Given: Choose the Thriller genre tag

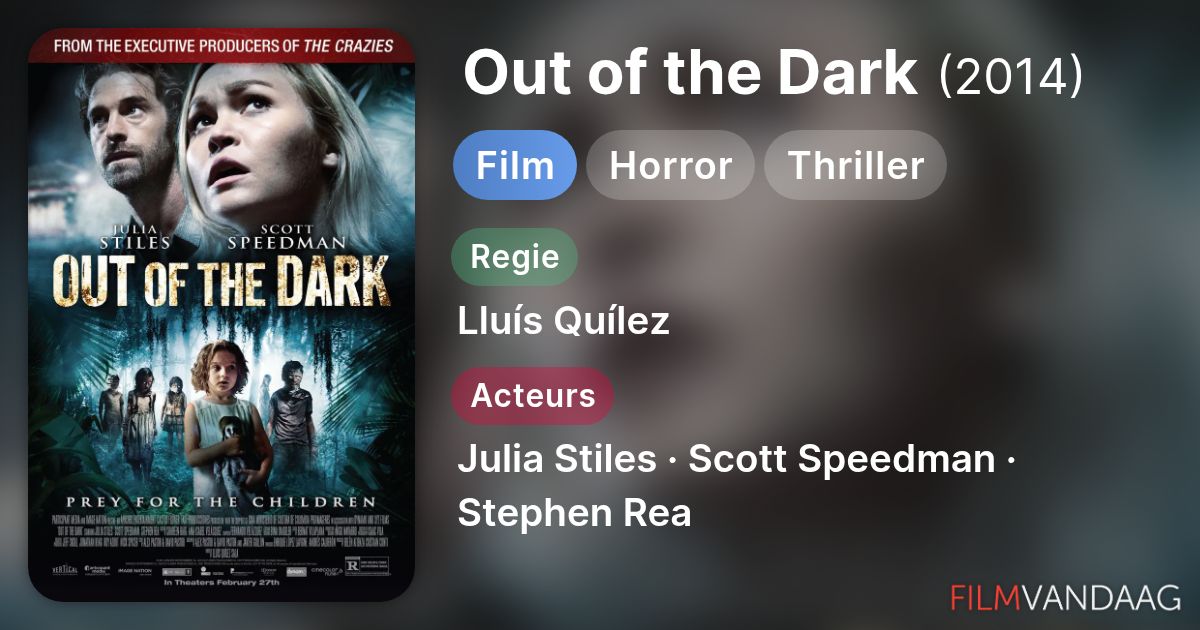Looking at the screenshot, I should pos(855,165).
